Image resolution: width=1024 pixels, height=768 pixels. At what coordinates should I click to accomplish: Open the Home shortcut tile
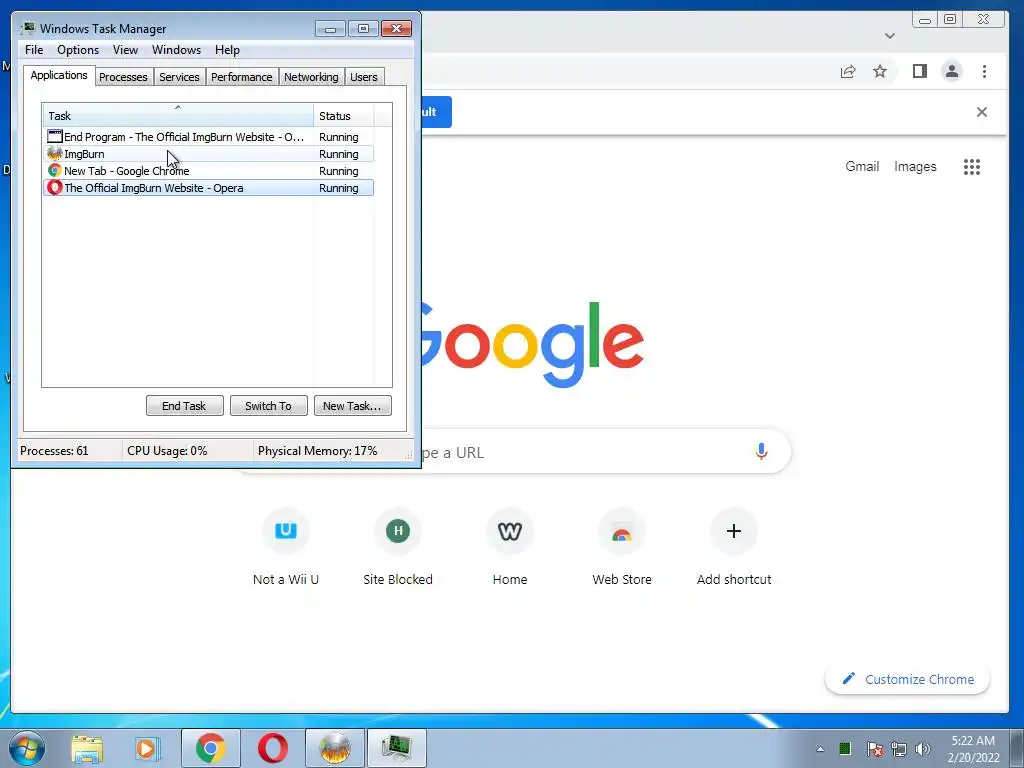(x=510, y=549)
